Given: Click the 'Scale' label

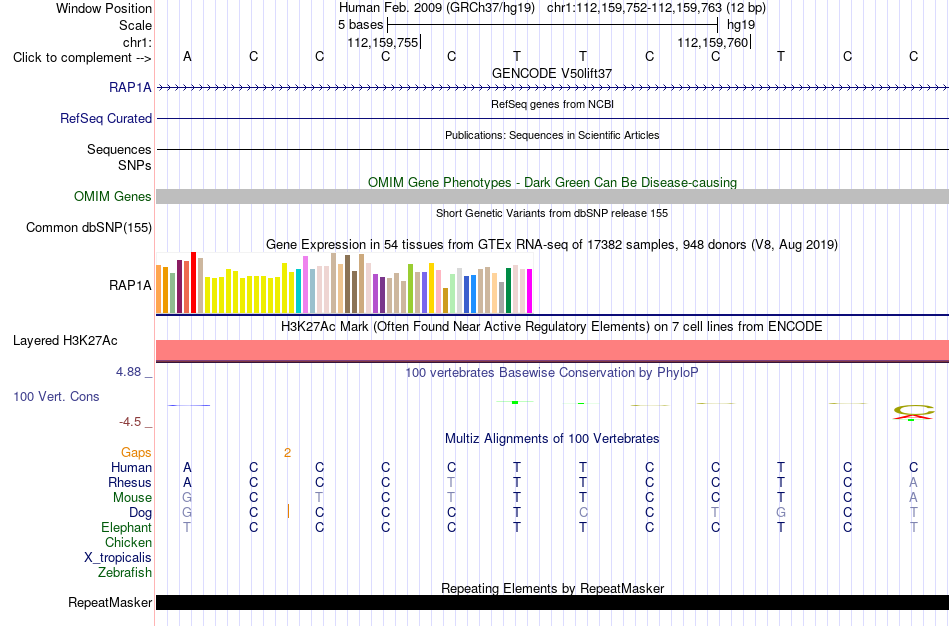Looking at the screenshot, I should 135,25.
